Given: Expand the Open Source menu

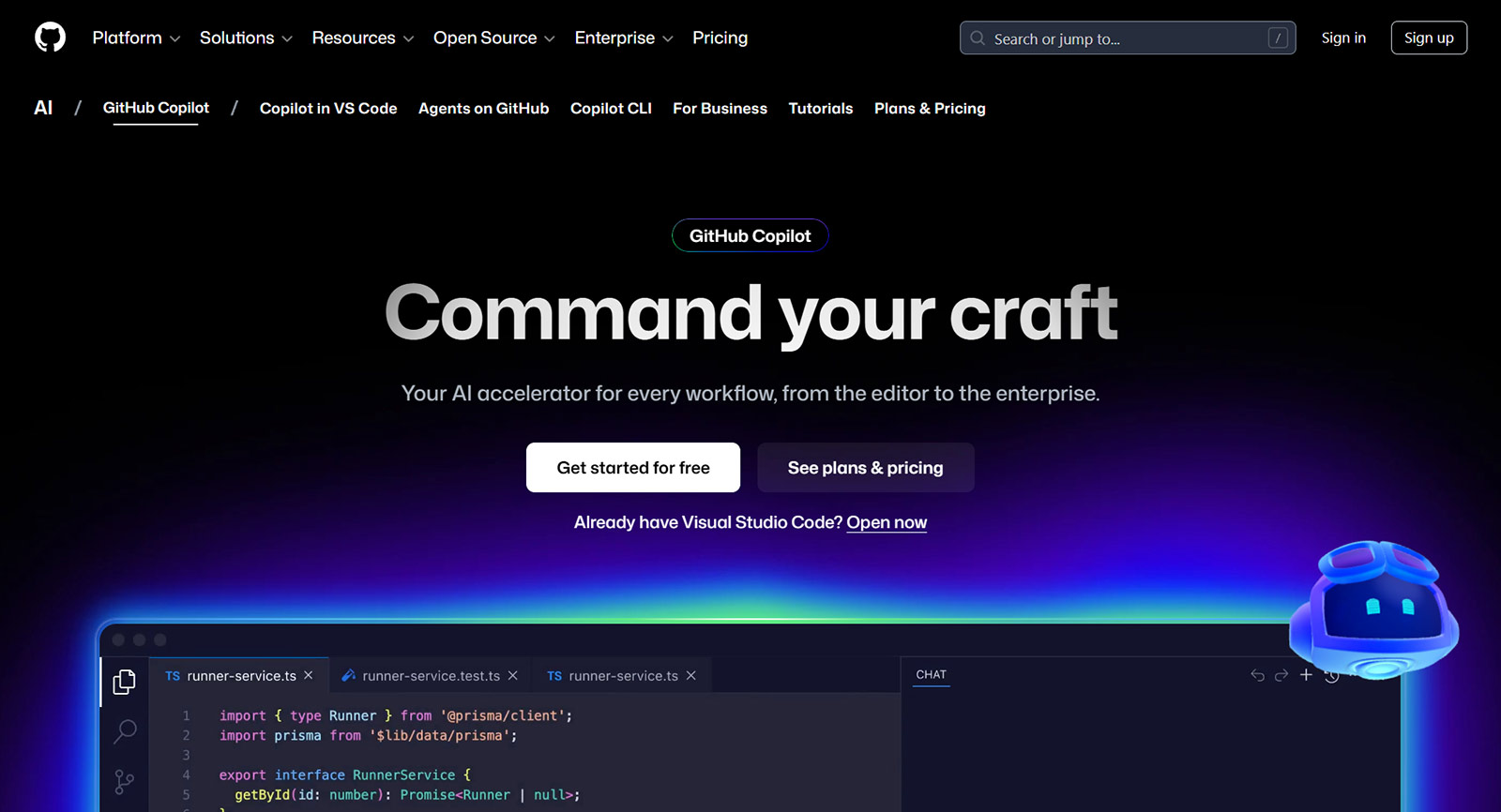Looking at the screenshot, I should point(494,38).
